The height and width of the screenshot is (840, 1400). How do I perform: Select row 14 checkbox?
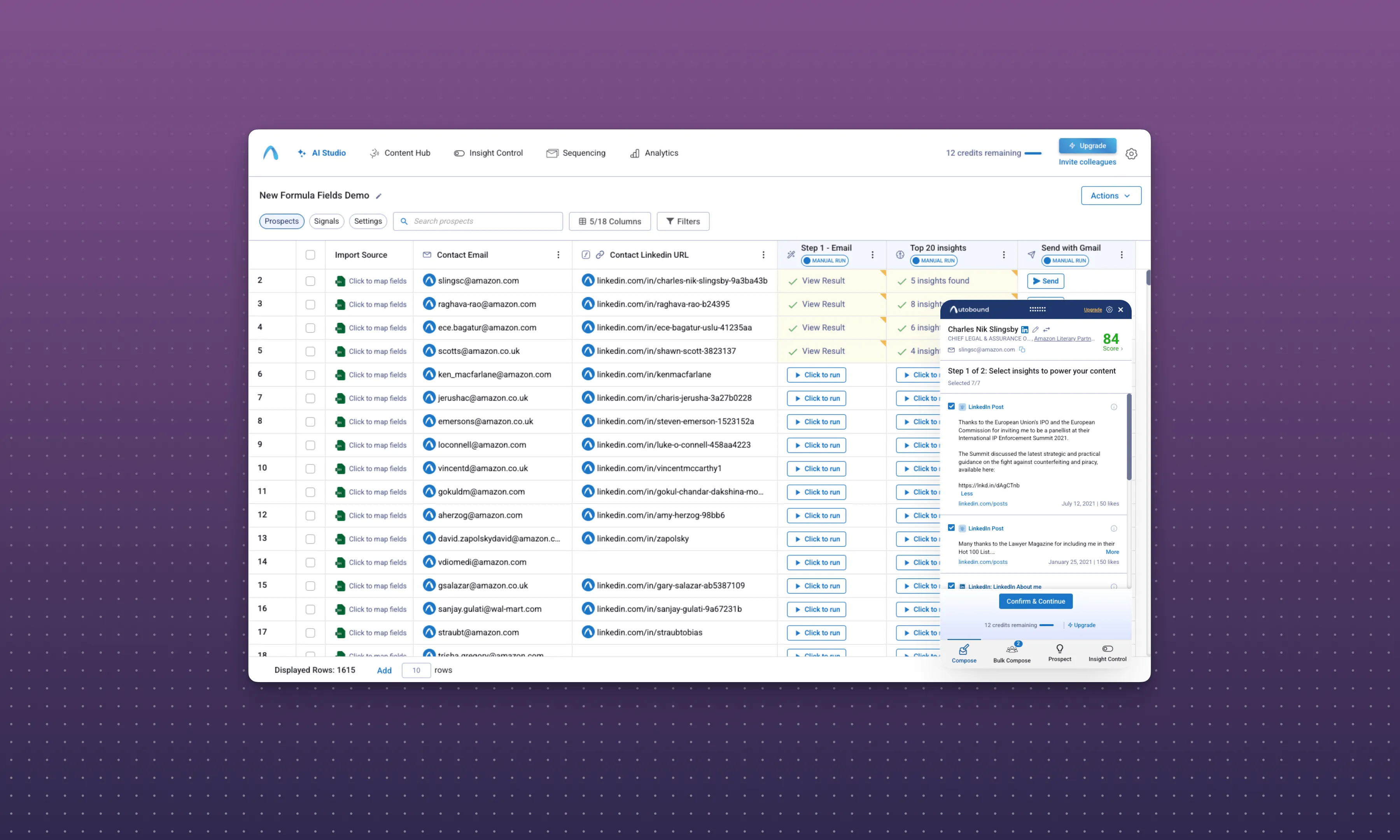(310, 563)
